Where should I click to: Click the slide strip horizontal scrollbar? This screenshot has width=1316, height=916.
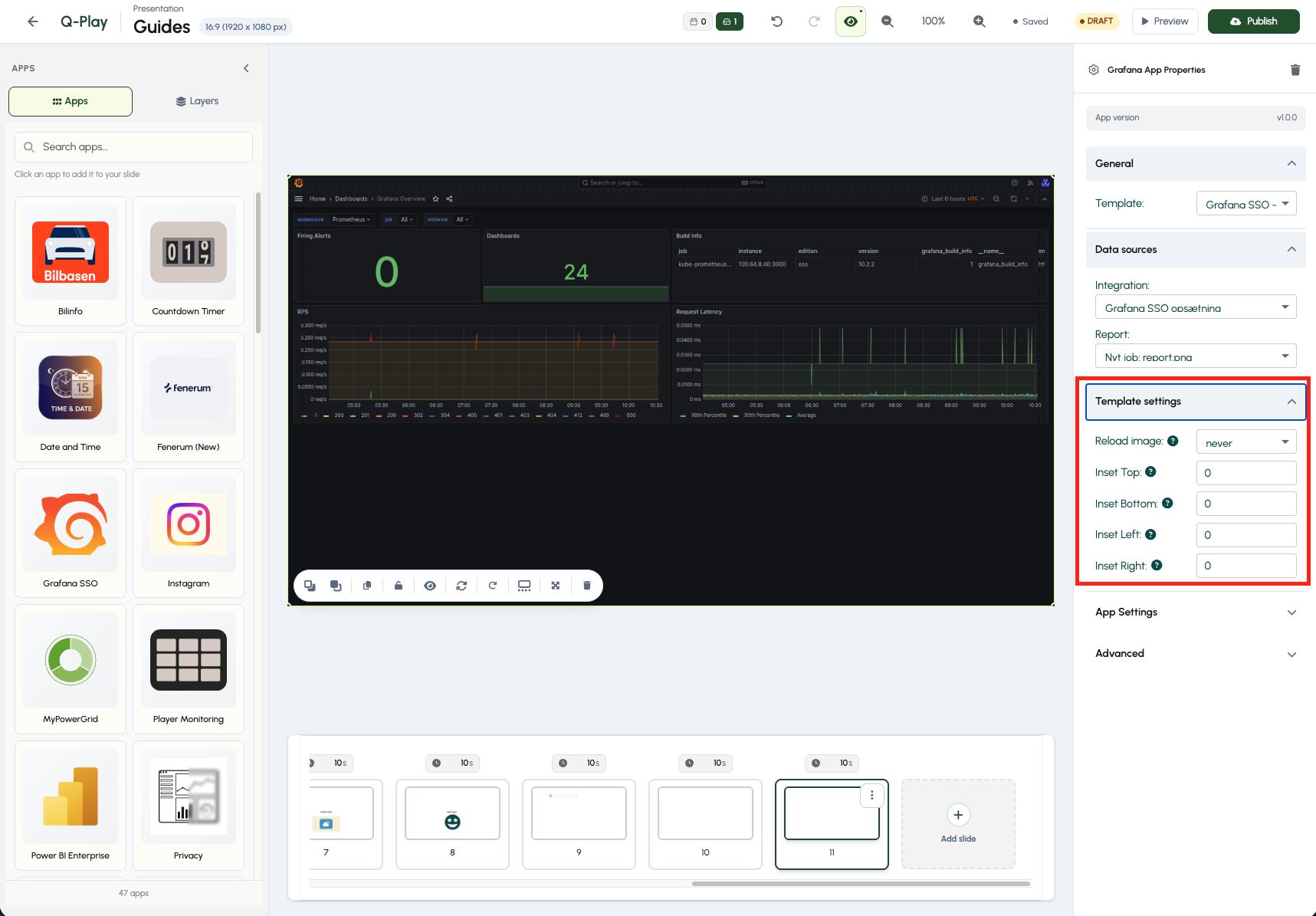(x=861, y=884)
